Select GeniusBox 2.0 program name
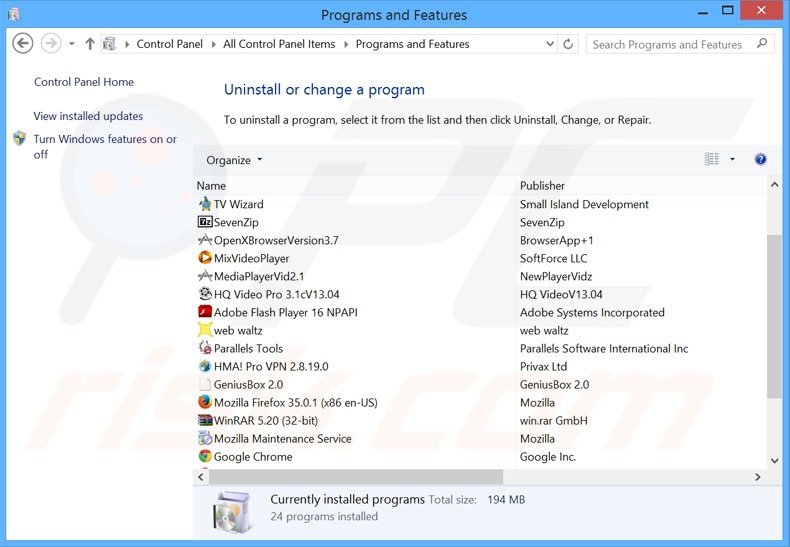 point(248,384)
